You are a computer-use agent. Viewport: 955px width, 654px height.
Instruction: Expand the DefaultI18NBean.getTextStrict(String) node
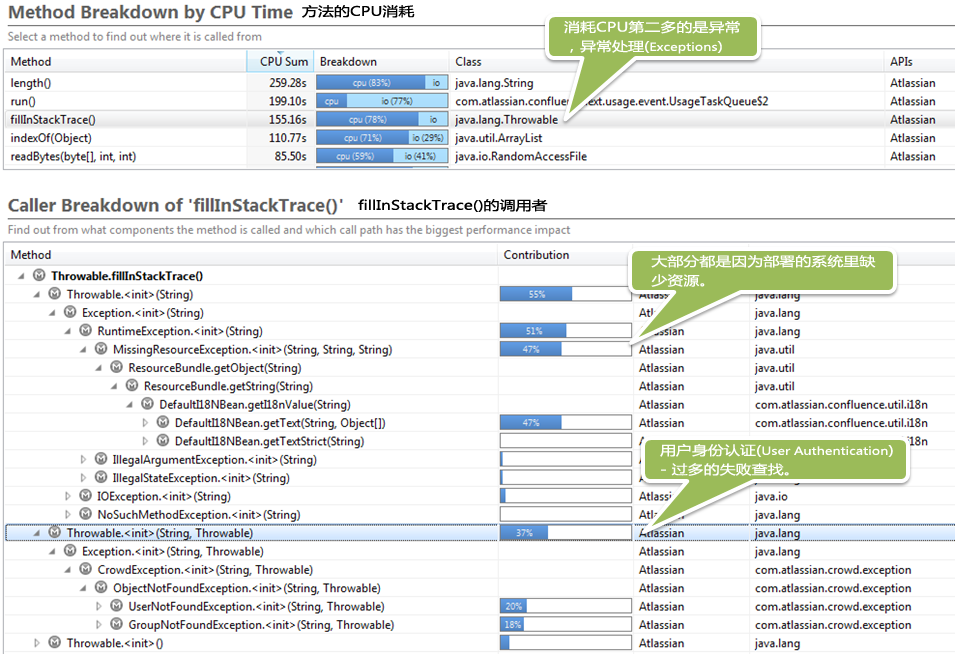tap(145, 441)
